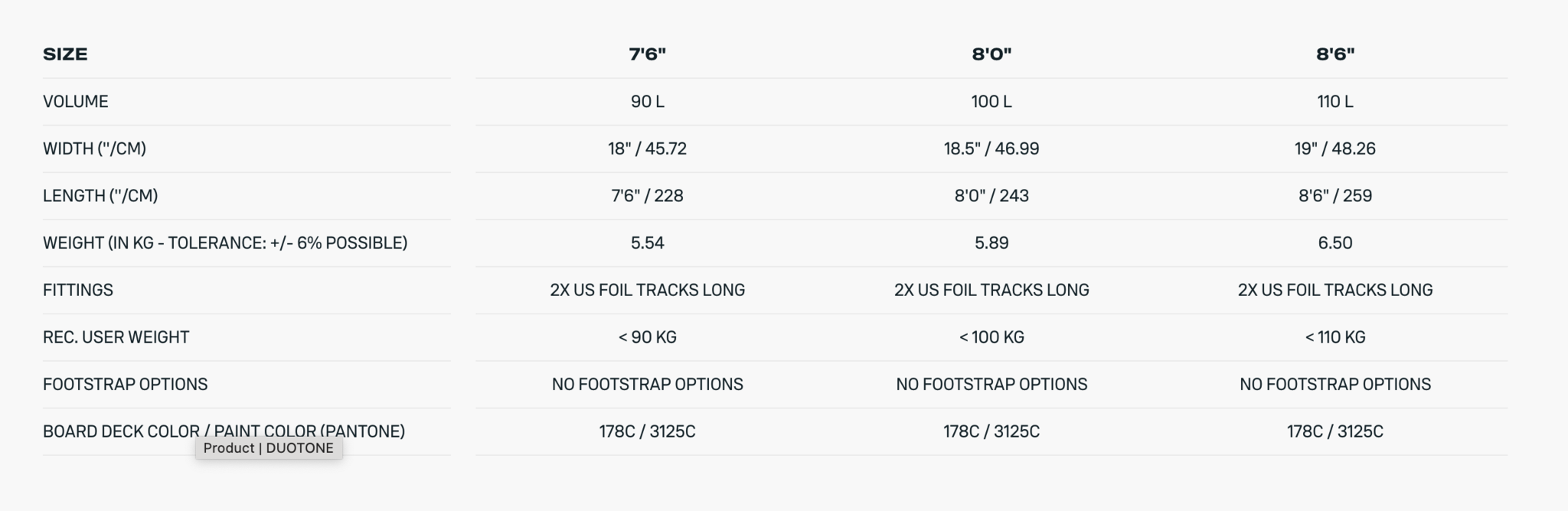Select the 18.5" / 46.99 width cell
The image size is (1568, 511).
click(991, 148)
